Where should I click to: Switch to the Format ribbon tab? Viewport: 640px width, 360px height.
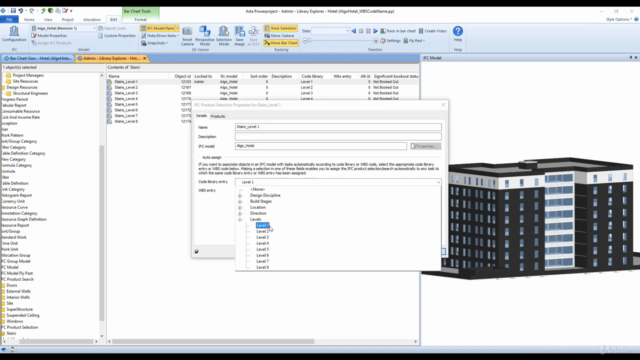(140, 20)
